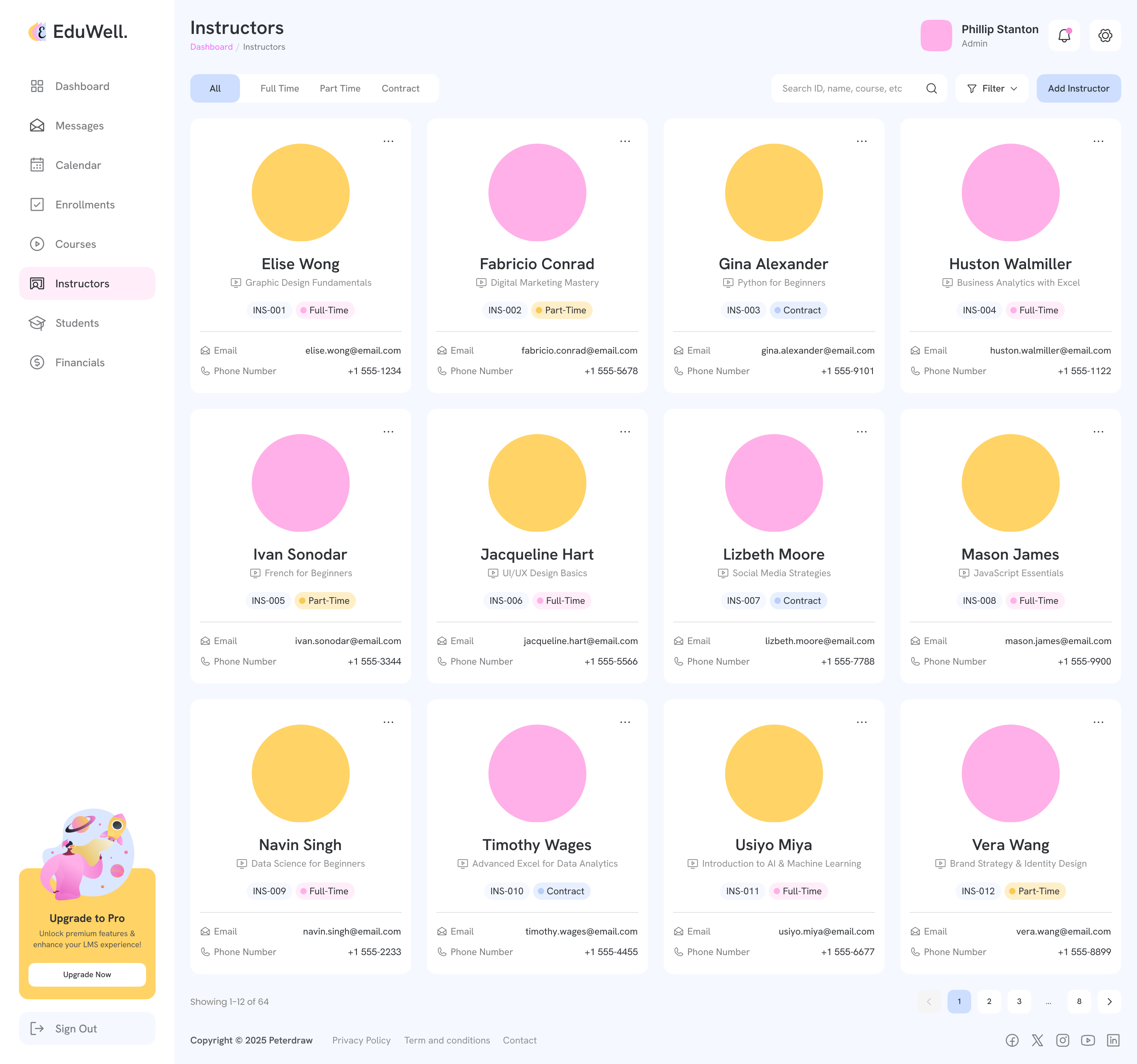Click the Add Instructor button
1137x1064 pixels.
pyautogui.click(x=1078, y=89)
